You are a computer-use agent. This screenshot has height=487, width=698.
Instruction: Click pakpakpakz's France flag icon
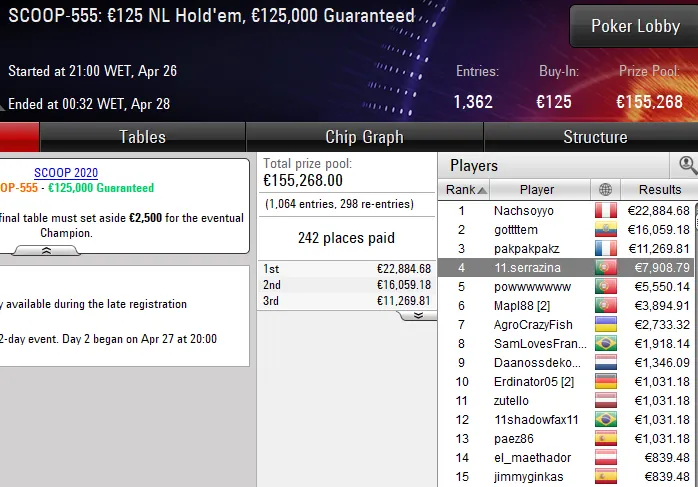tap(604, 249)
